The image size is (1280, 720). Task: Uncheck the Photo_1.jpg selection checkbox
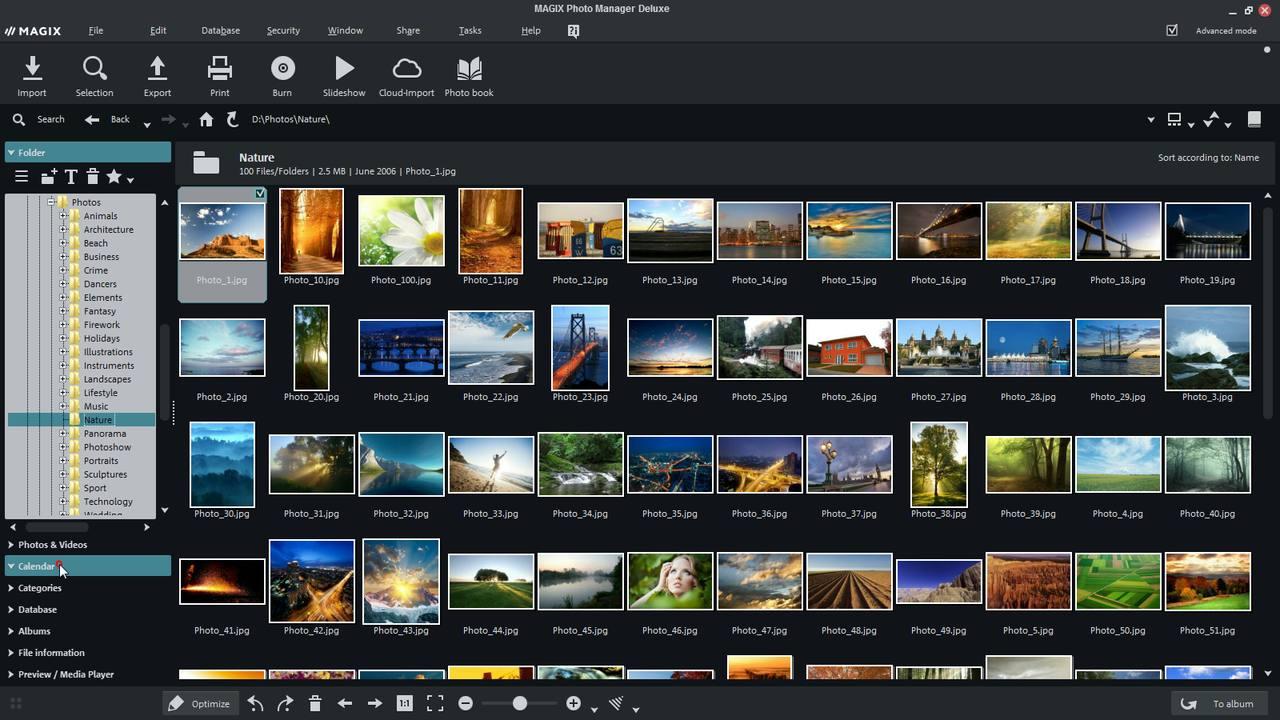coord(260,194)
